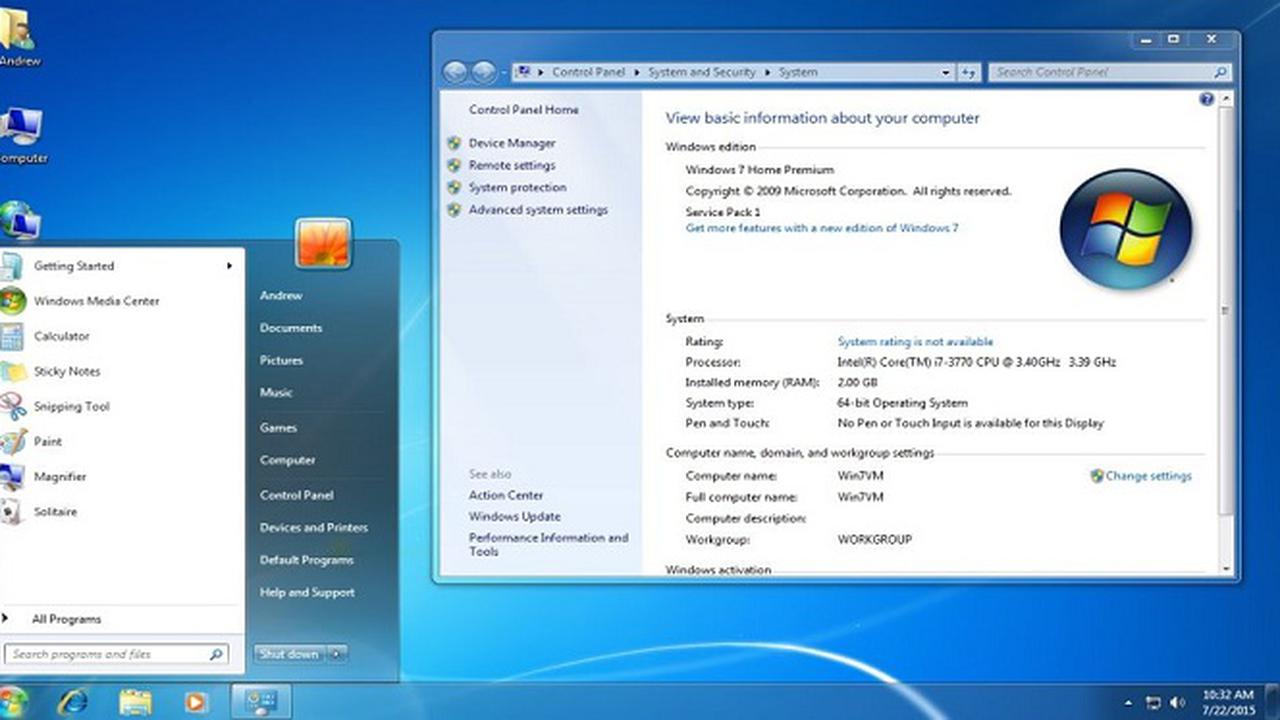1280x720 pixels.
Task: Launch Calculator in the Start menu
Action: coord(61,336)
